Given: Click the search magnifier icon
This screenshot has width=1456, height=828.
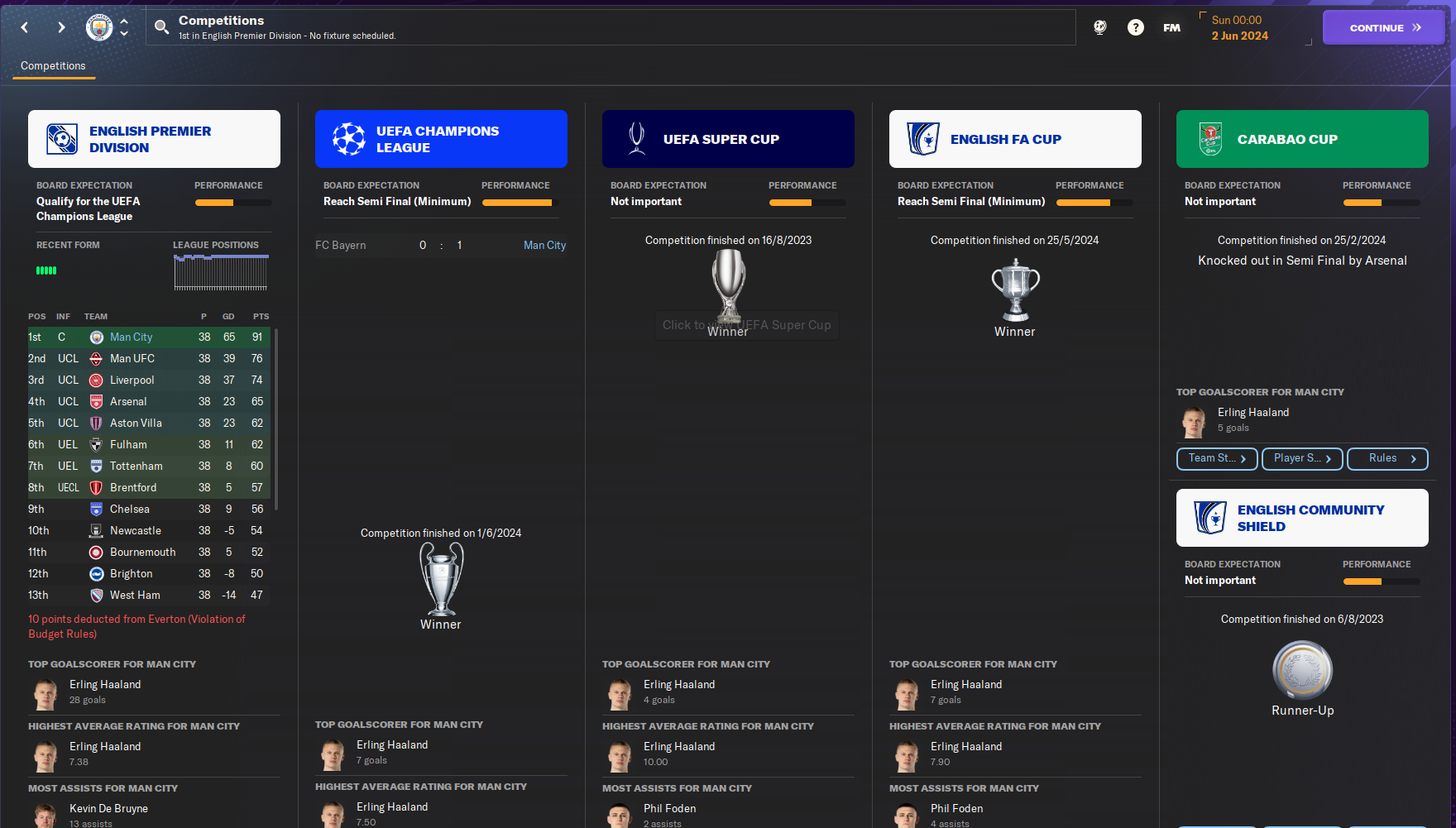Looking at the screenshot, I should coord(161,27).
